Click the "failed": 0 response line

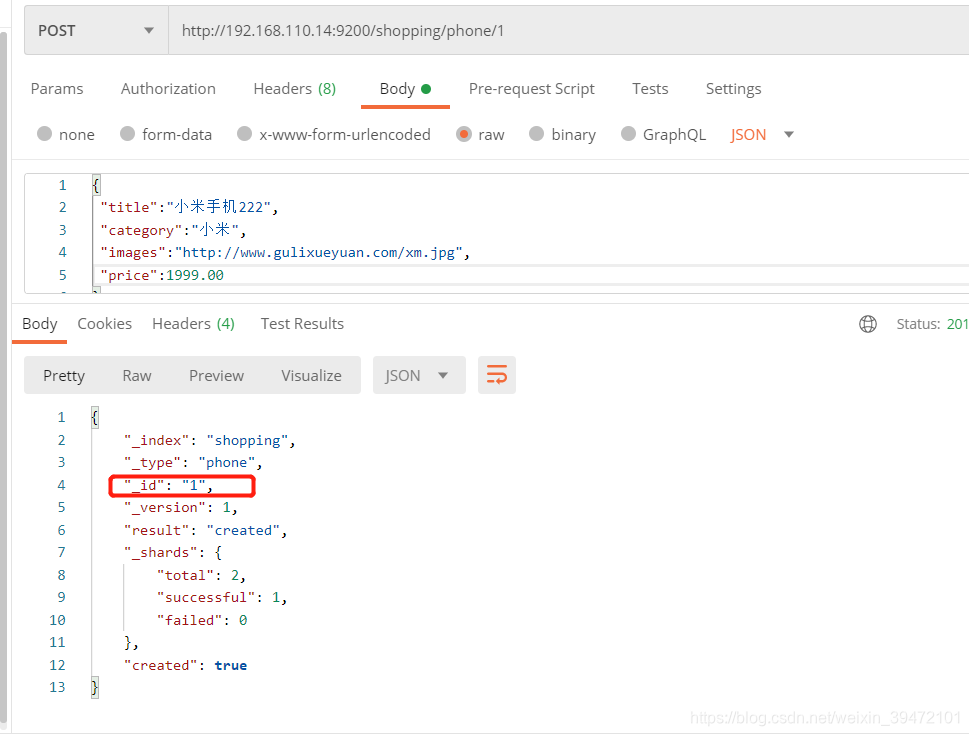click(202, 620)
